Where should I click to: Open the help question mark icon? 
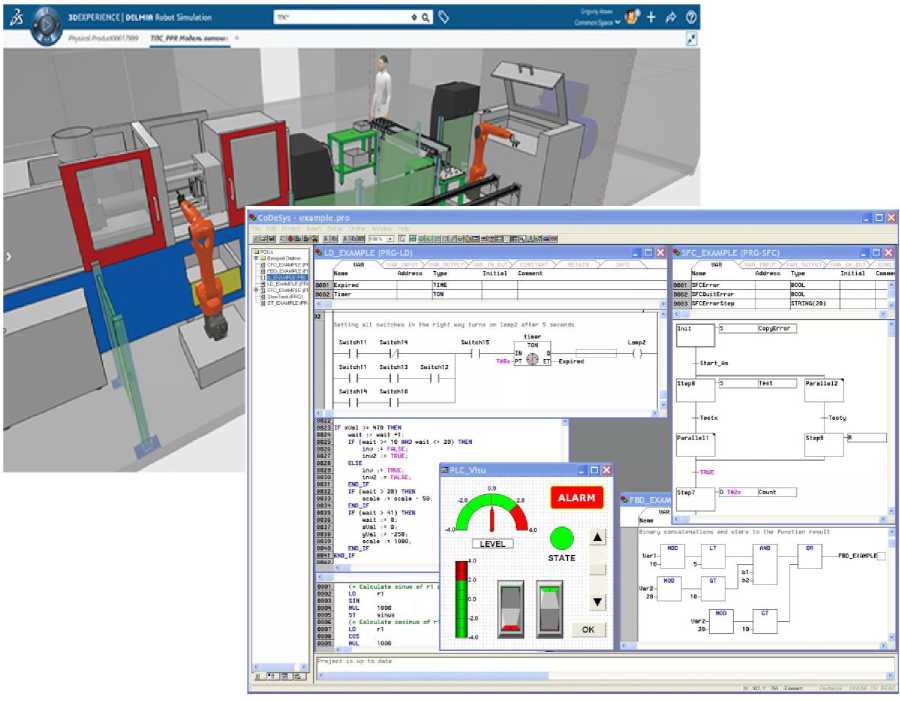pyautogui.click(x=691, y=17)
